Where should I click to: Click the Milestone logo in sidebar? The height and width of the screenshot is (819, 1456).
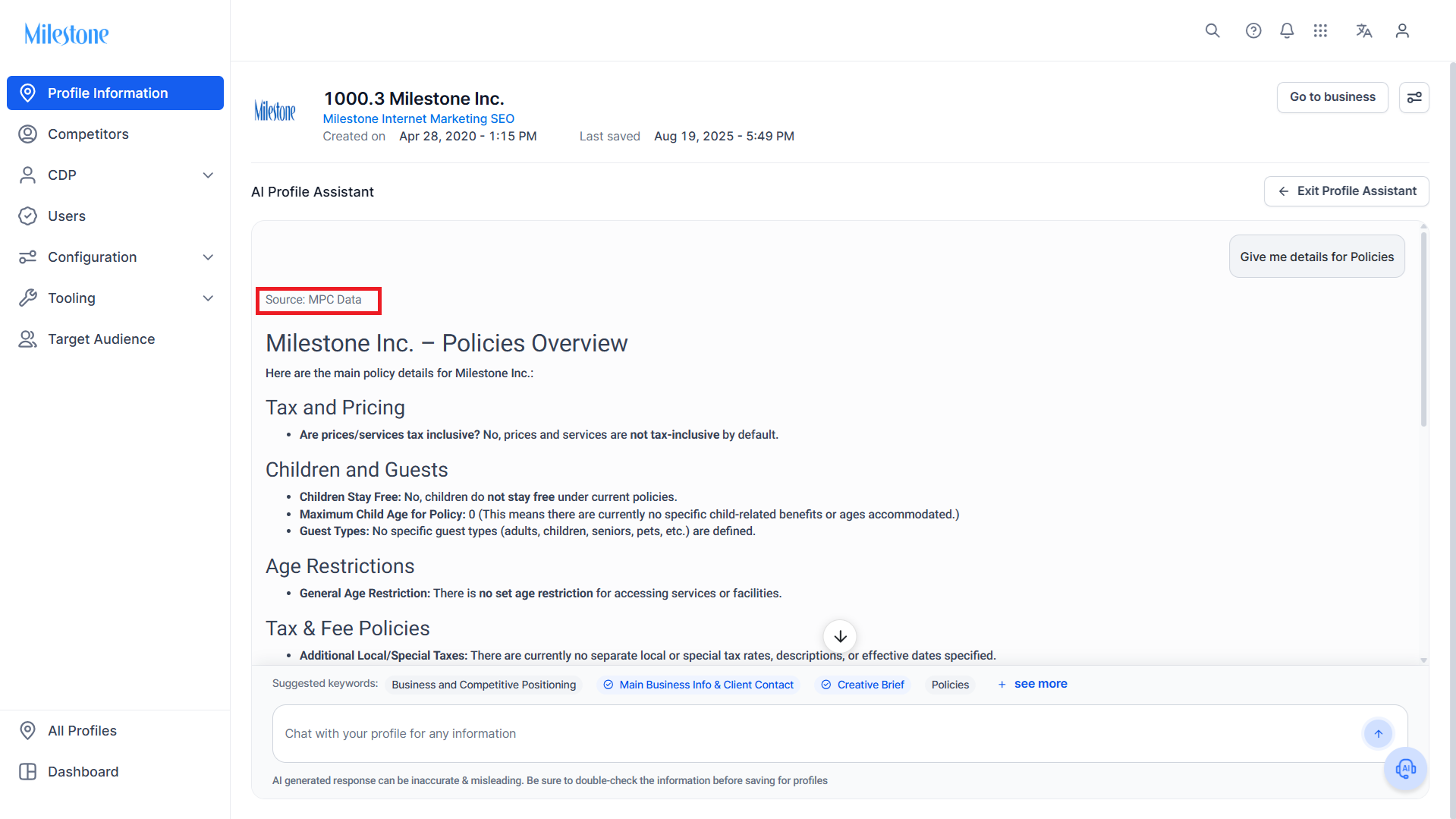coord(67,34)
